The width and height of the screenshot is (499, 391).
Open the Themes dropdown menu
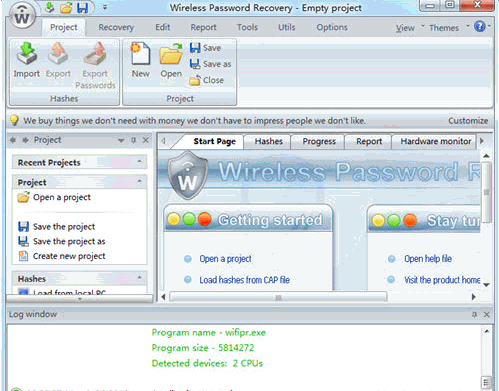(449, 27)
